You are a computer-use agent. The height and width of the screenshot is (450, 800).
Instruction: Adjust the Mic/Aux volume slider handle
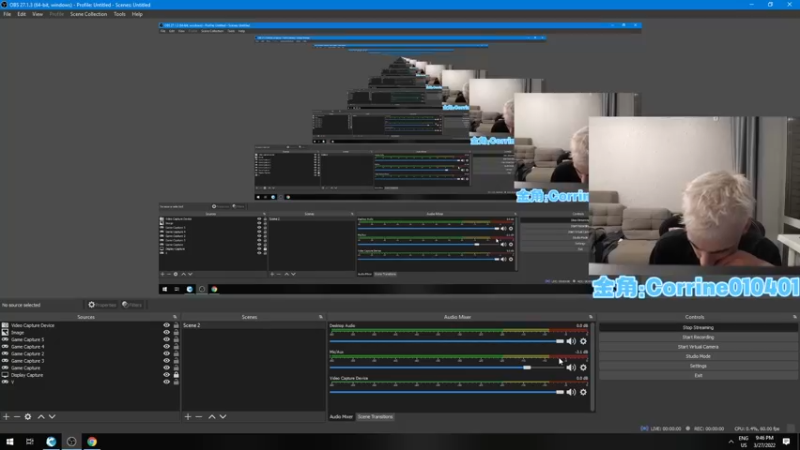[527, 367]
